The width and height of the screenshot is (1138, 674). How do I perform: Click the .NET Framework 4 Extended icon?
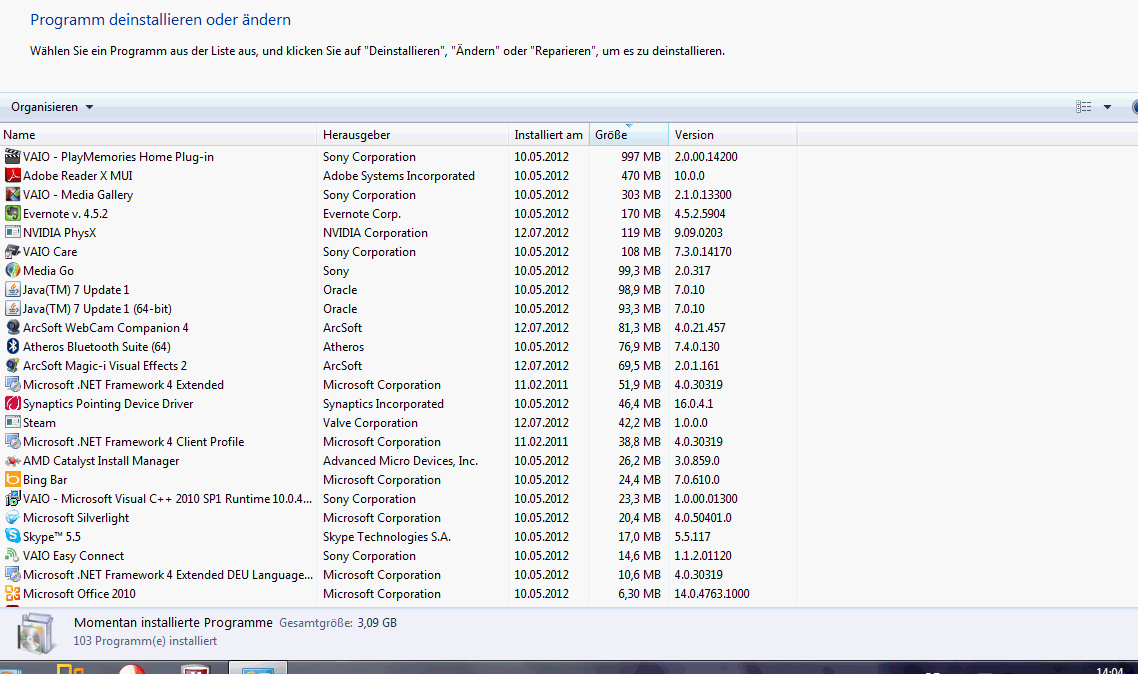tap(12, 385)
